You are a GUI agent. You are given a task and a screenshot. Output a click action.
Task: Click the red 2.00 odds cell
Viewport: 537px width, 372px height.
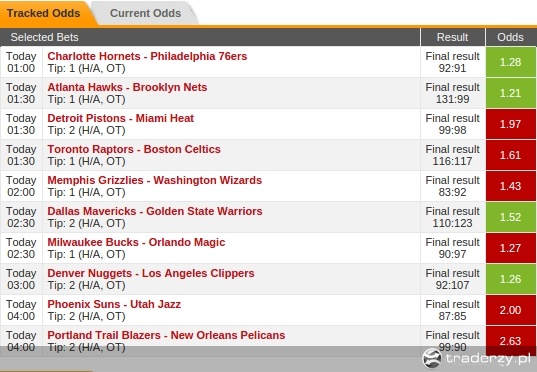pyautogui.click(x=511, y=310)
